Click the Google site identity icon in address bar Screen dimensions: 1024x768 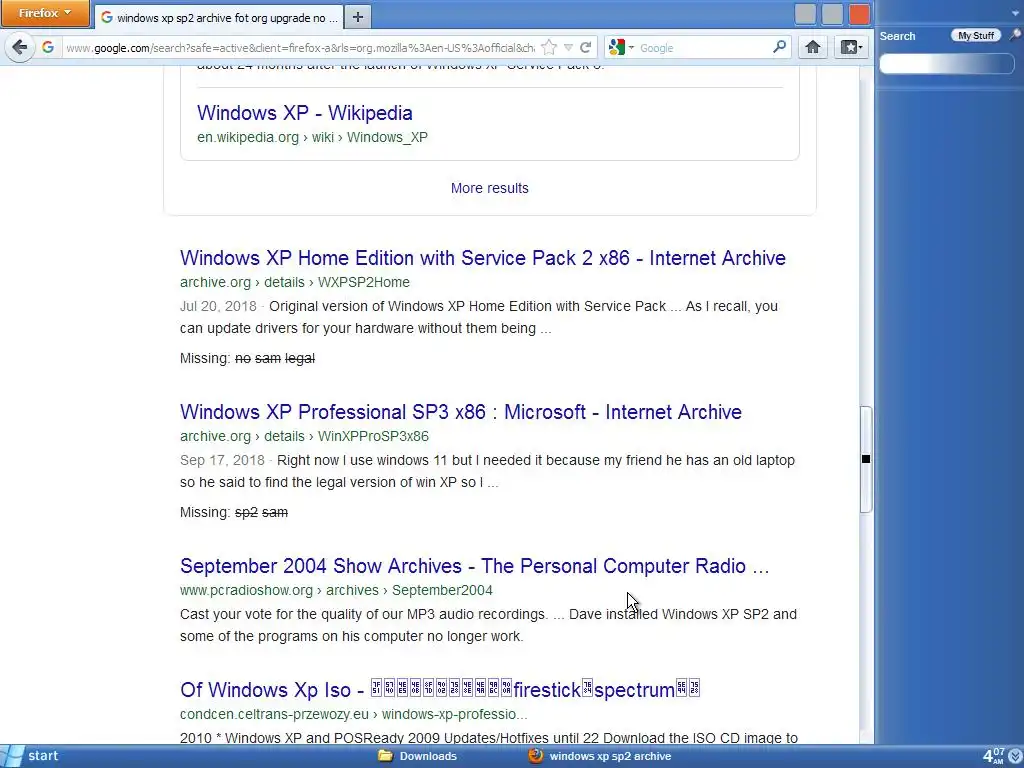pyautogui.click(x=48, y=47)
